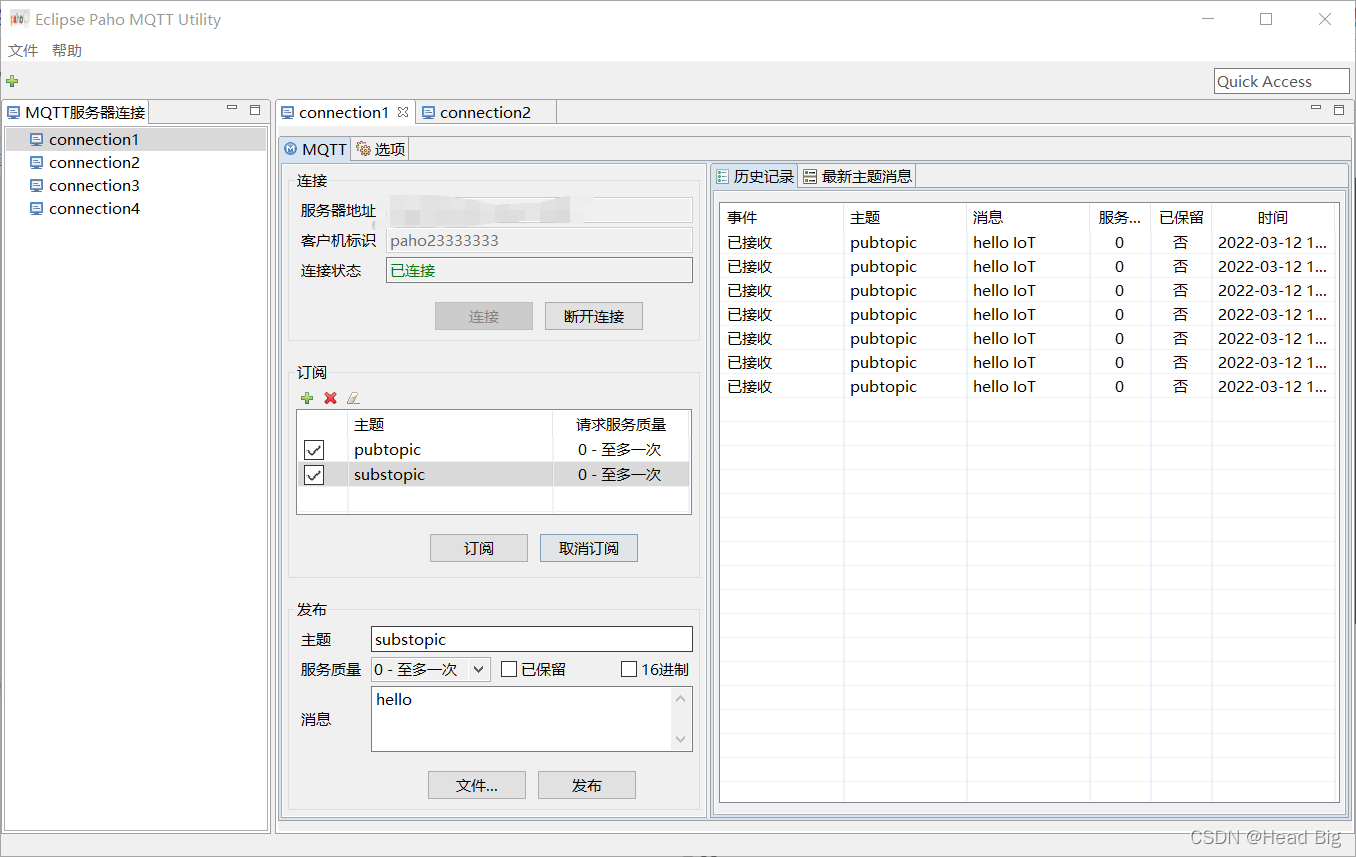Viewport: 1356px width, 857px height.
Task: Click the 历史记录 list icon on history tab
Action: [x=722, y=175]
